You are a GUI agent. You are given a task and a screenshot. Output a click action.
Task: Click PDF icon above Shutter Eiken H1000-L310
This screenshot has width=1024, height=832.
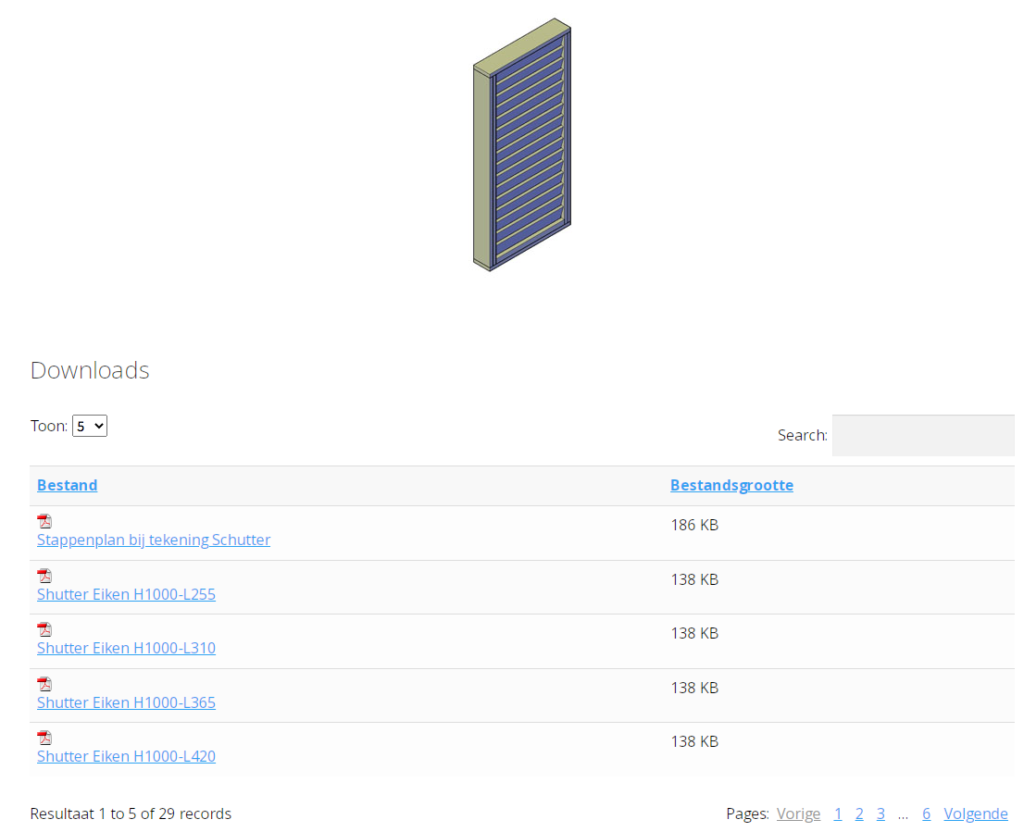tap(45, 629)
